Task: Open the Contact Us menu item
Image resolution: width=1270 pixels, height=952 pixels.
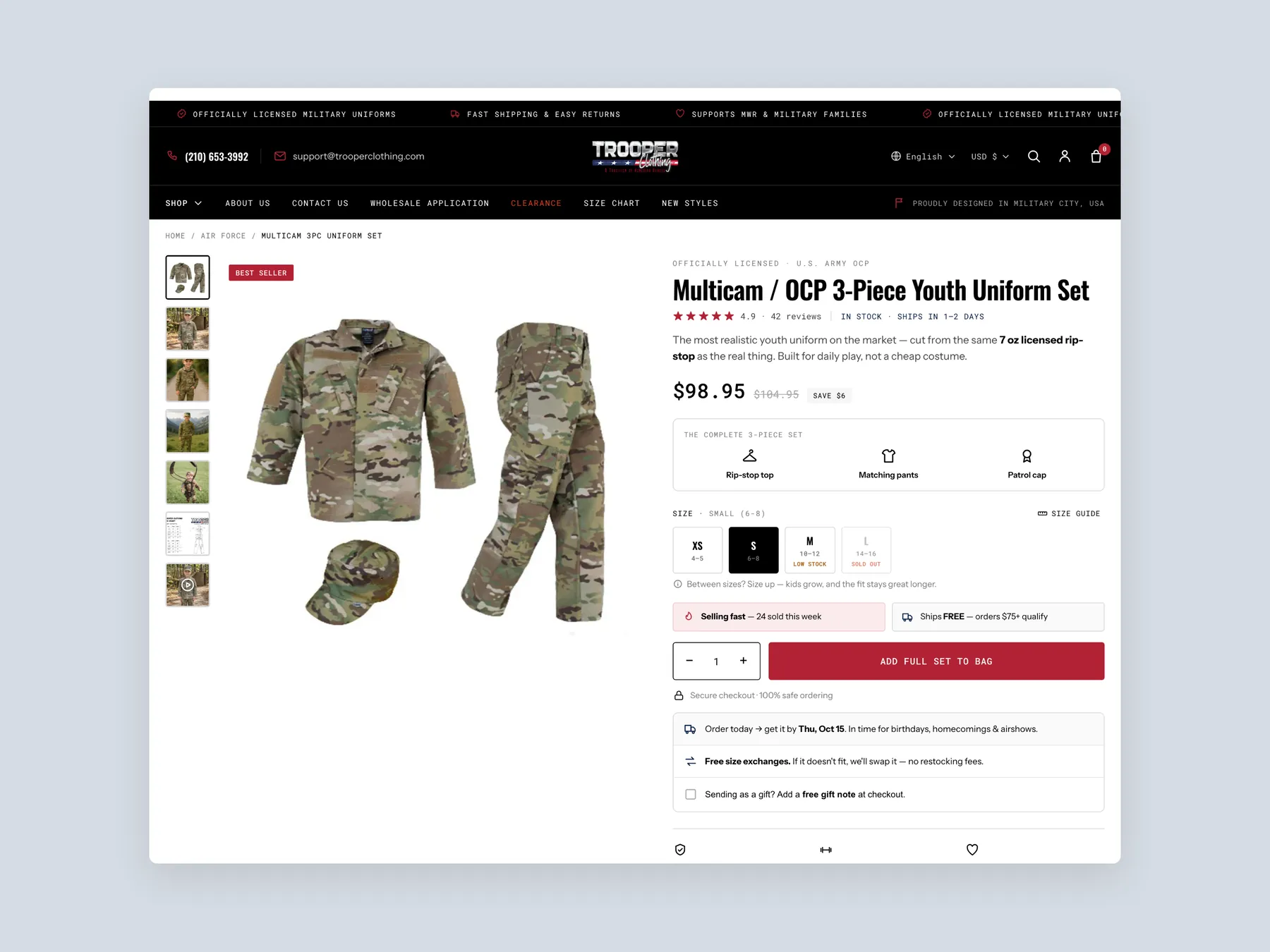Action: click(x=320, y=203)
